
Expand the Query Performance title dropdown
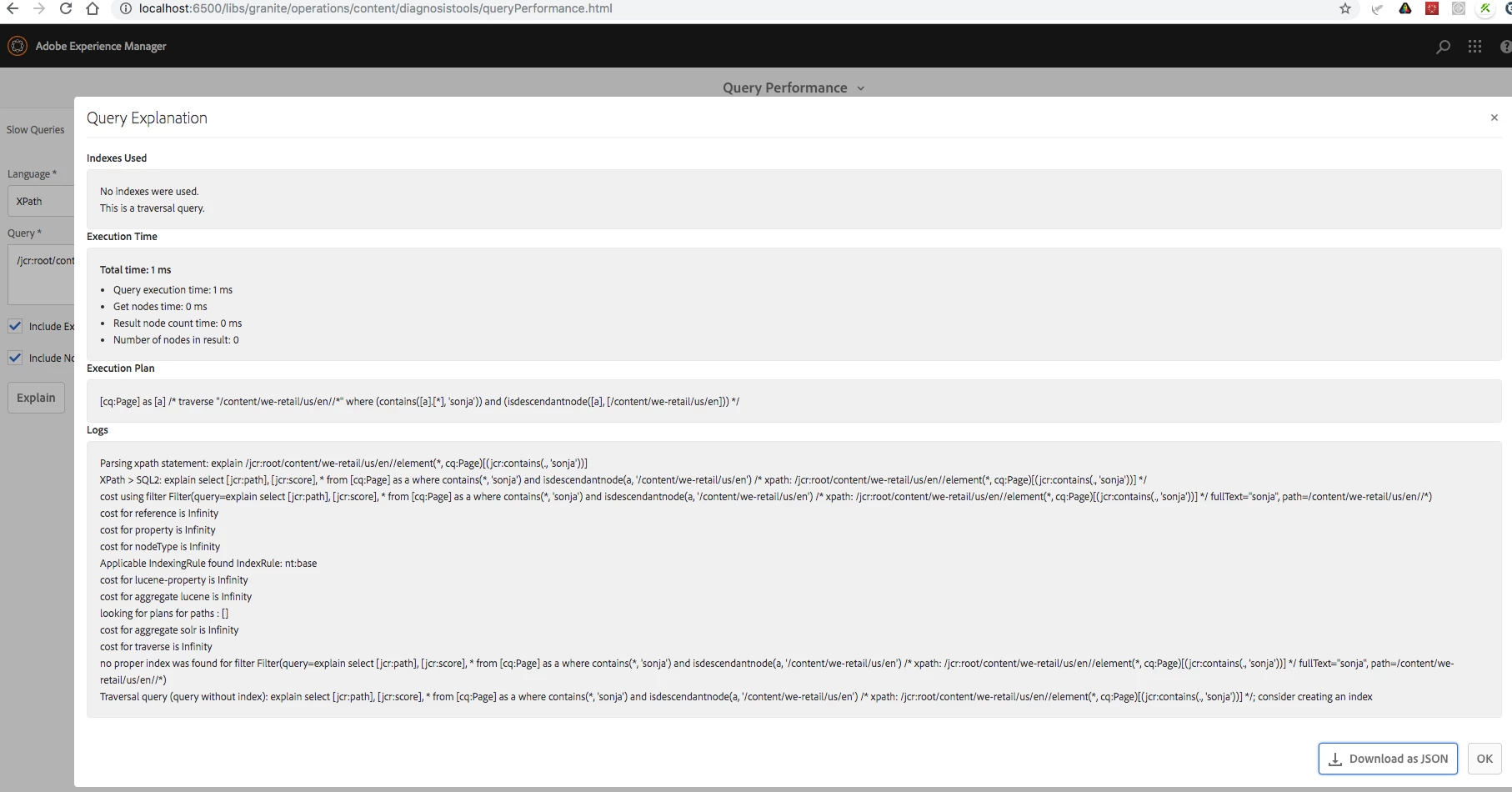pyautogui.click(x=794, y=88)
